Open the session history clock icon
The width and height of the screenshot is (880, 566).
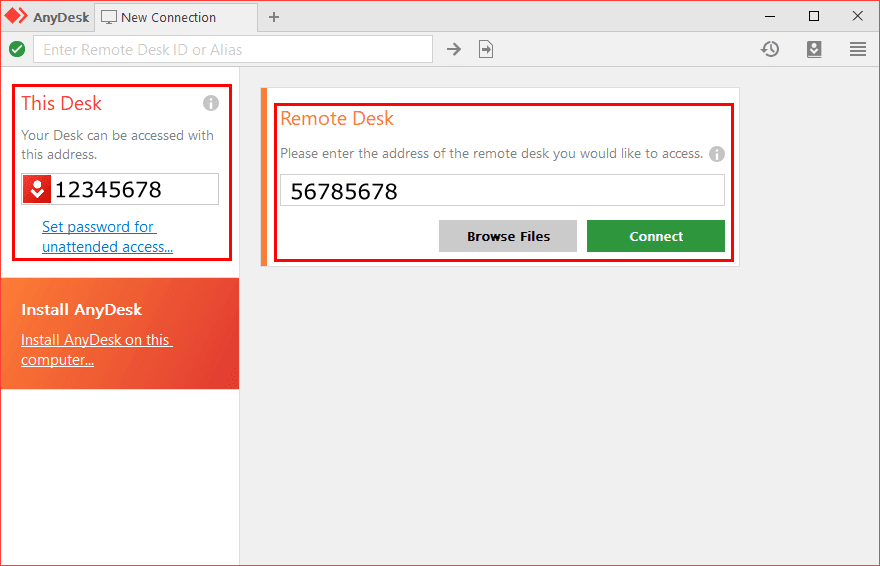[x=770, y=49]
